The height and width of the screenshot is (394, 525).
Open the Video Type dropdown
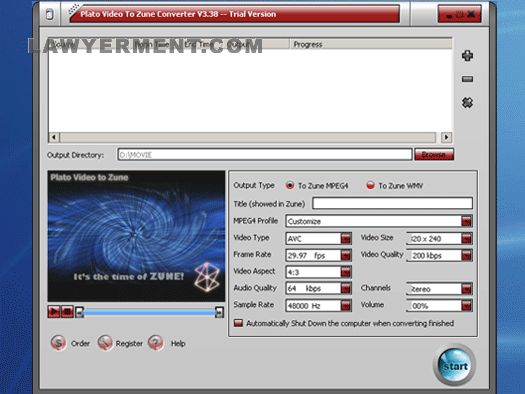coord(346,238)
